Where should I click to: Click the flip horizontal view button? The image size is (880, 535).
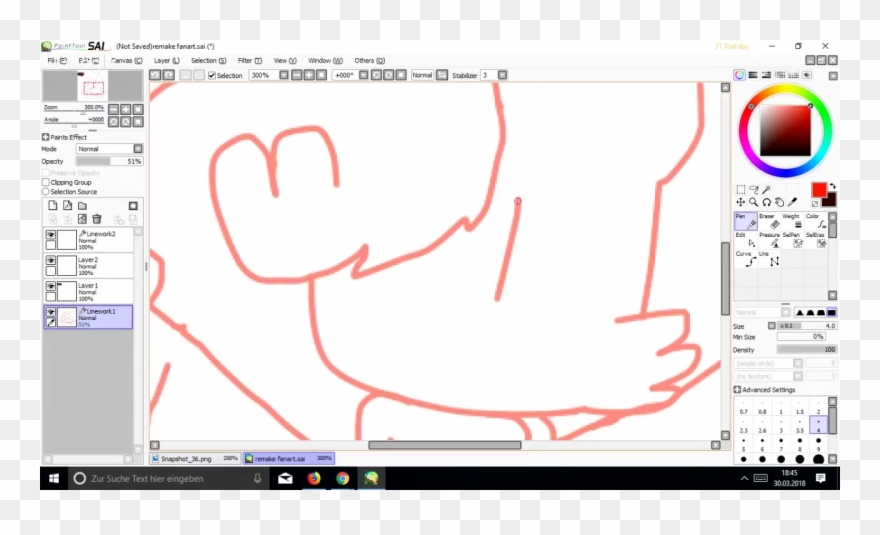click(x=442, y=75)
